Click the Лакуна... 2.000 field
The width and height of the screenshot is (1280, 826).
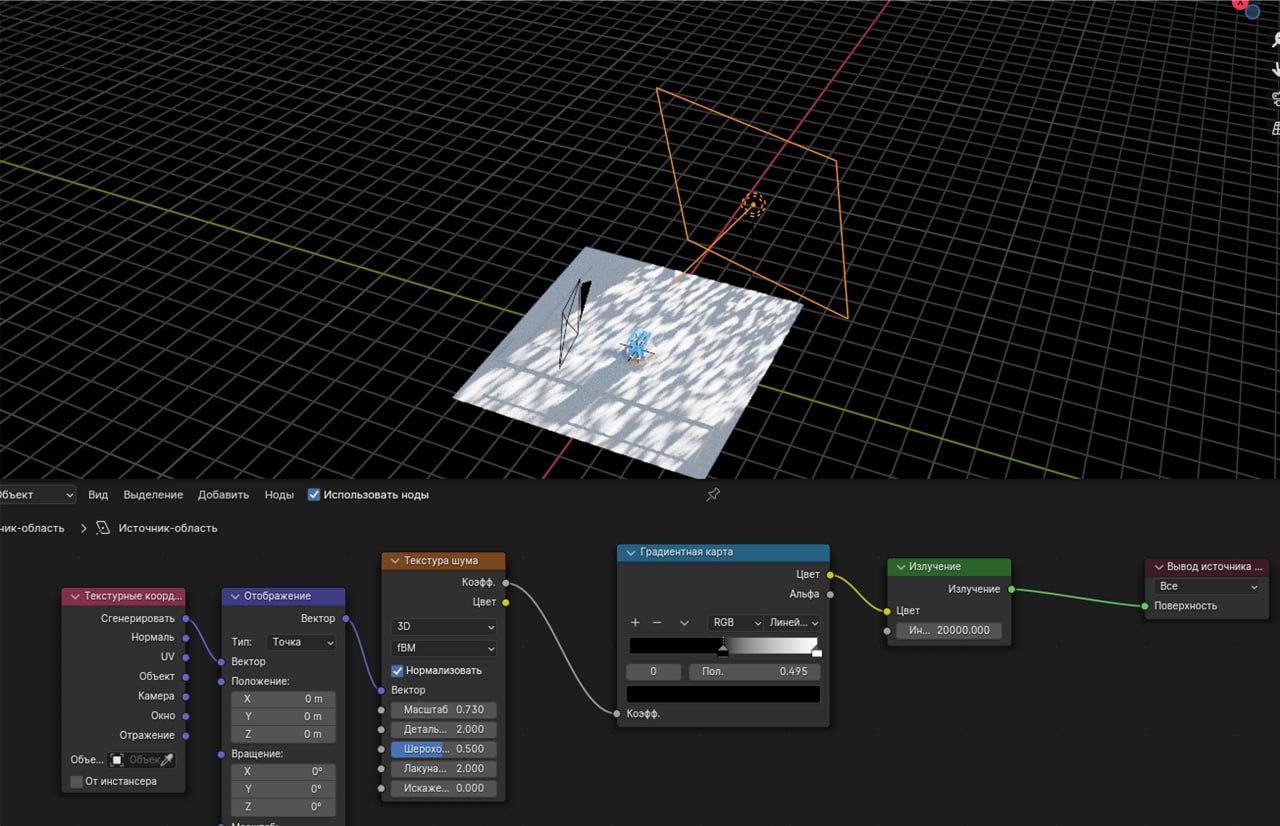[443, 769]
